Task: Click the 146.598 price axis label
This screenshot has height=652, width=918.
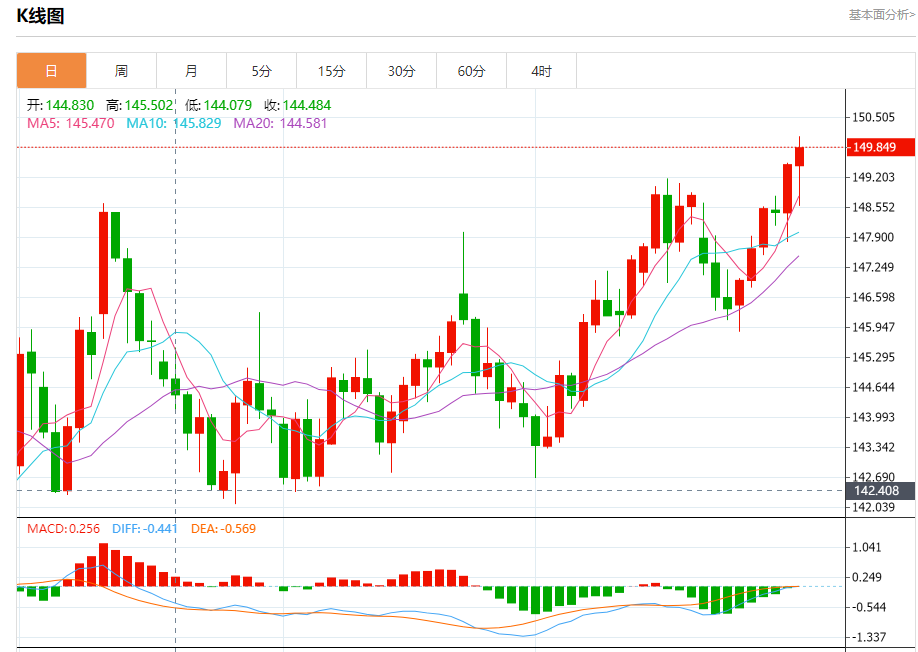Action: click(873, 297)
